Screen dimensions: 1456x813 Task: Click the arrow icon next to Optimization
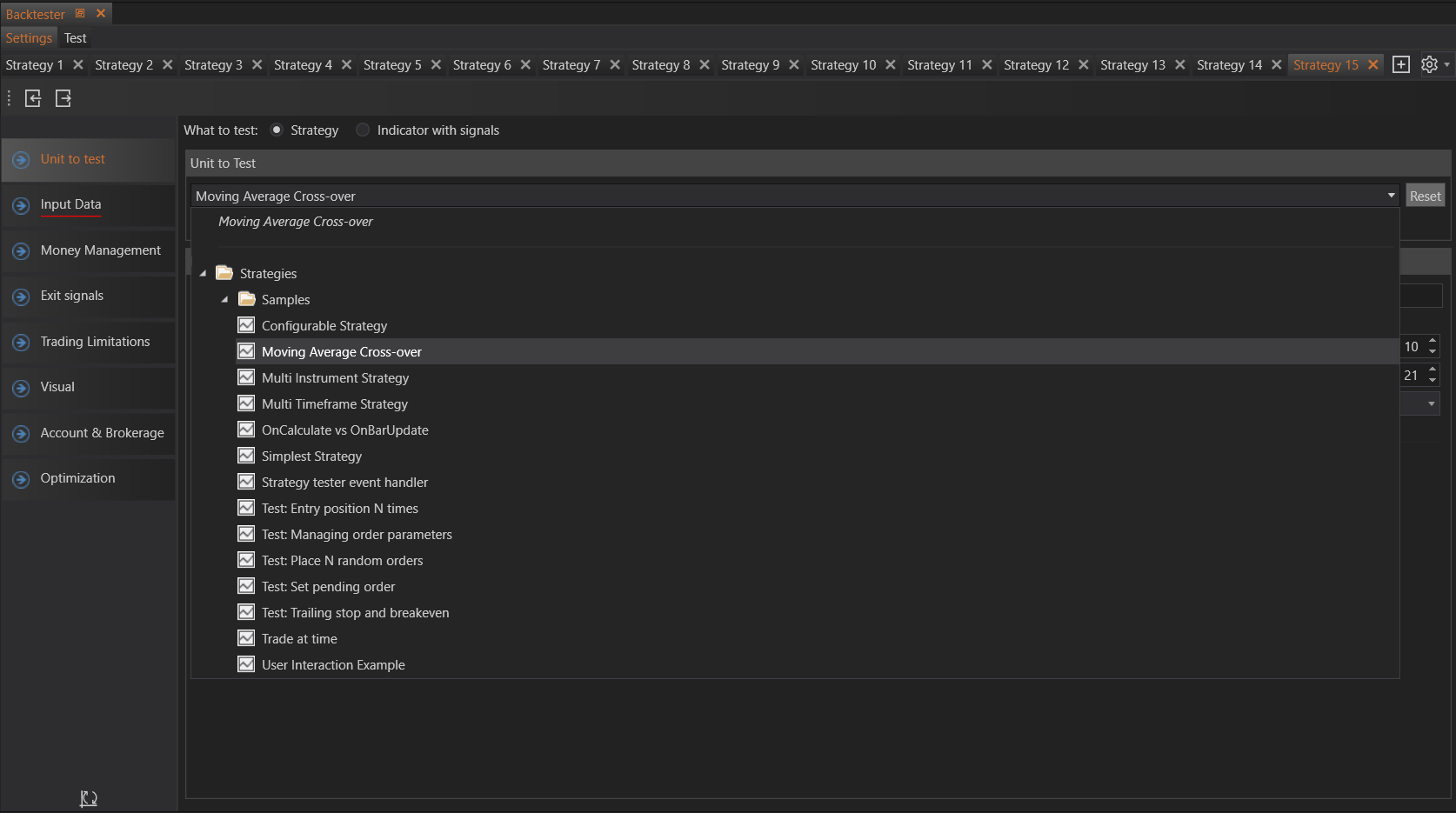(22, 479)
